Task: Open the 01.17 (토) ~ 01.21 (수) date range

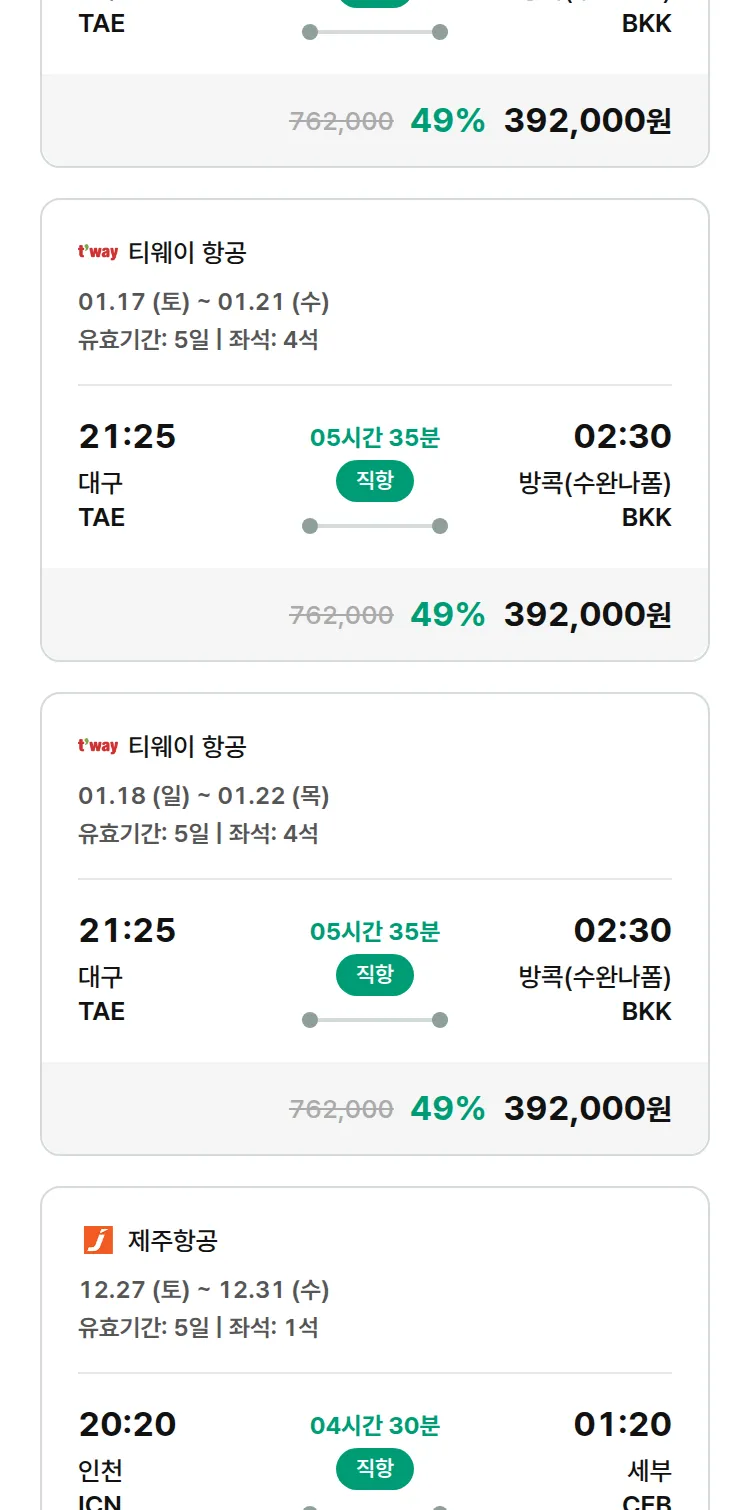Action: 204,302
